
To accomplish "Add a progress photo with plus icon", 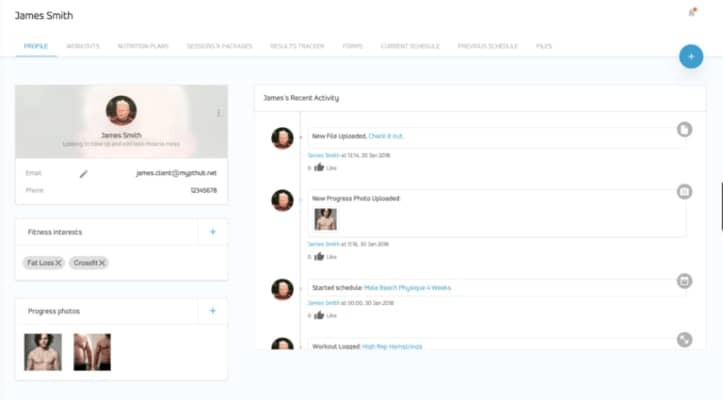I will [x=213, y=310].
